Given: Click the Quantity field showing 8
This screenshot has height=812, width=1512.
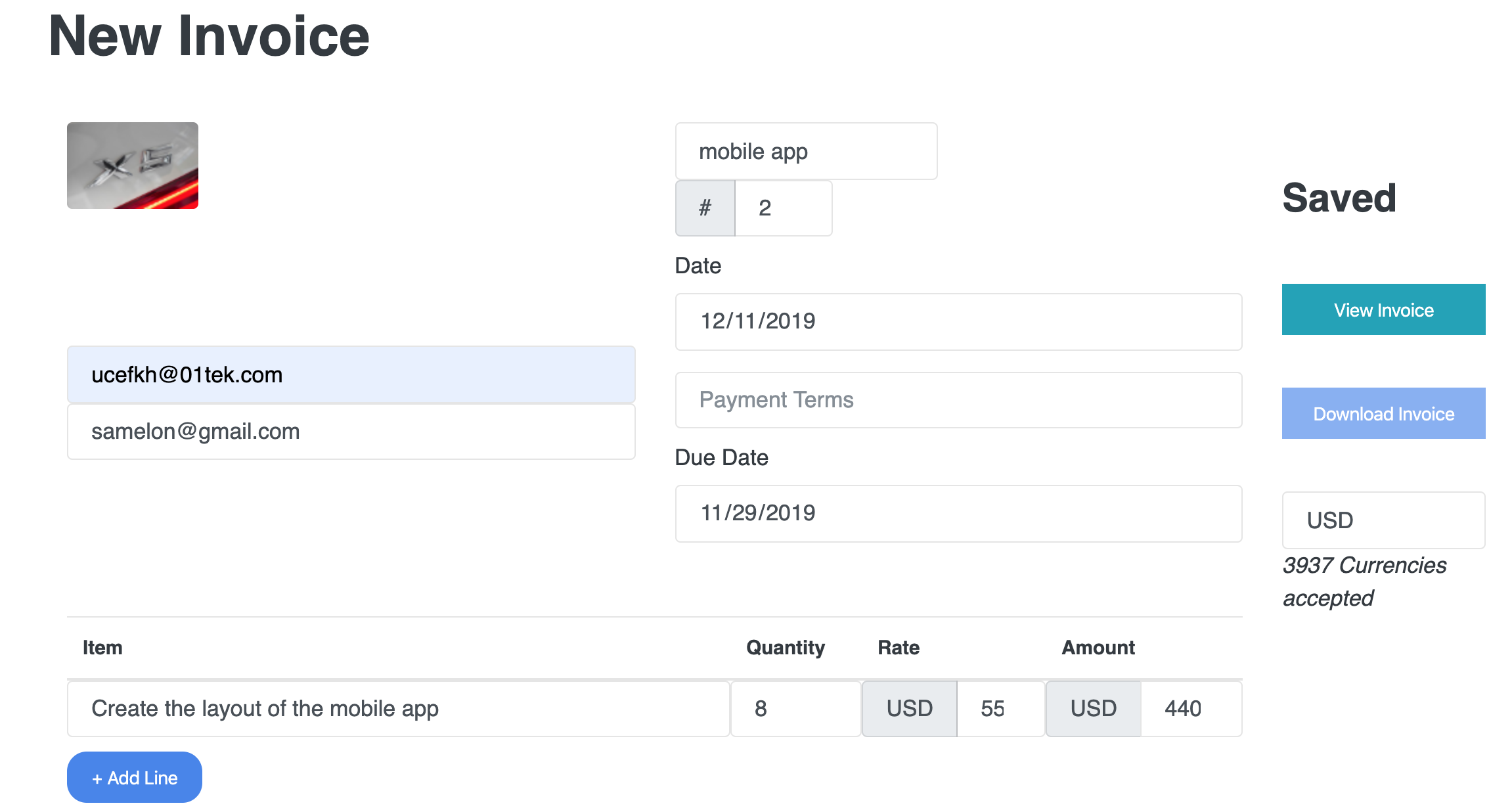Looking at the screenshot, I should pyautogui.click(x=795, y=709).
